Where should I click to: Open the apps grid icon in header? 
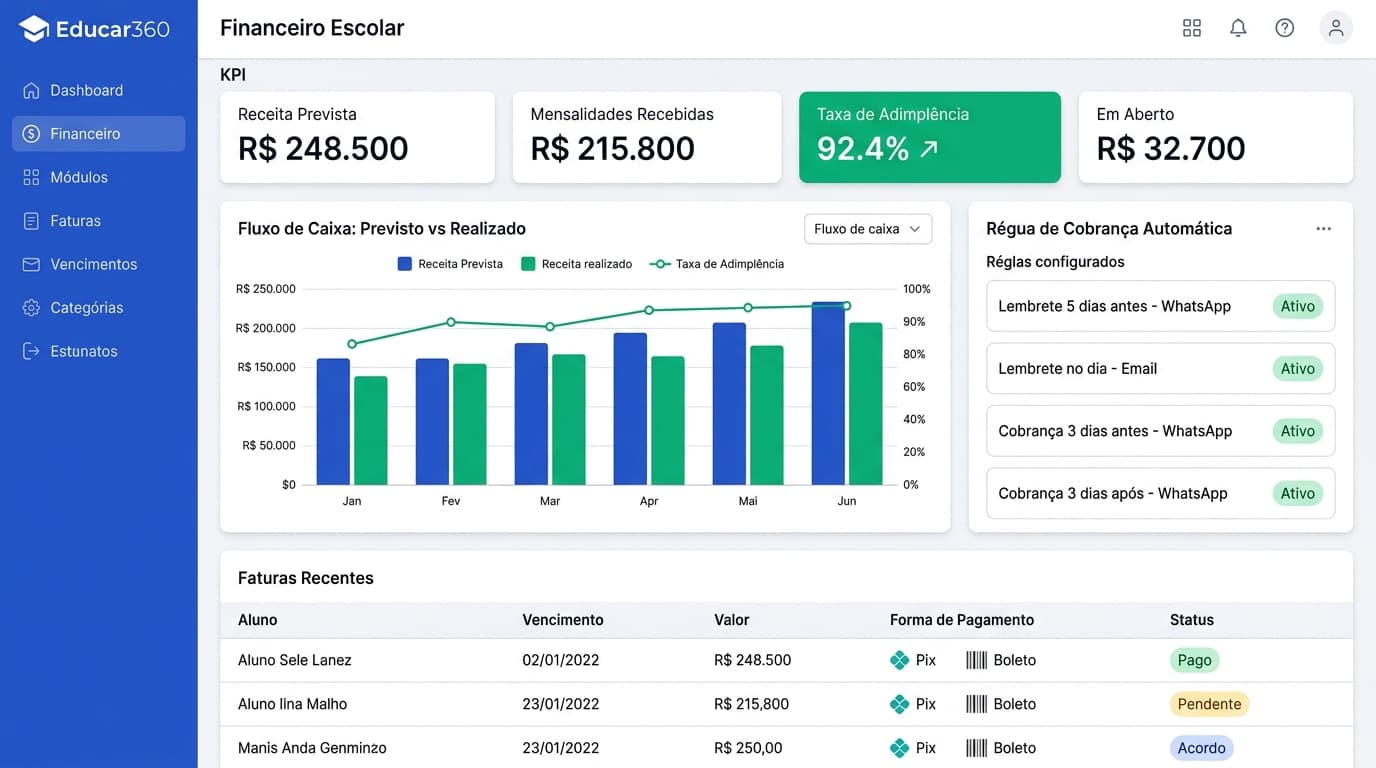click(x=1191, y=28)
